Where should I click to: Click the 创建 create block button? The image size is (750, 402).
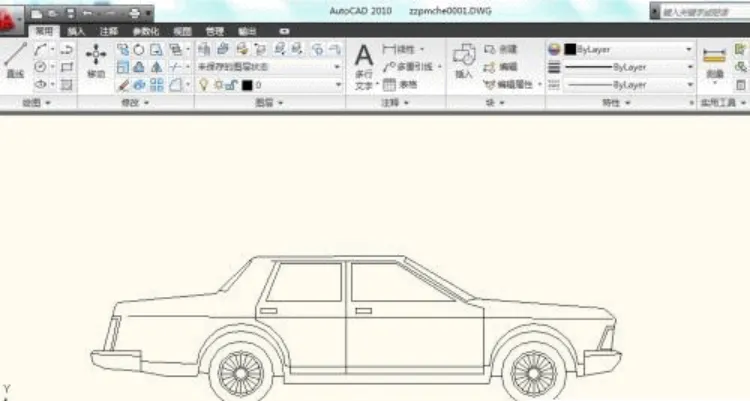[501, 49]
